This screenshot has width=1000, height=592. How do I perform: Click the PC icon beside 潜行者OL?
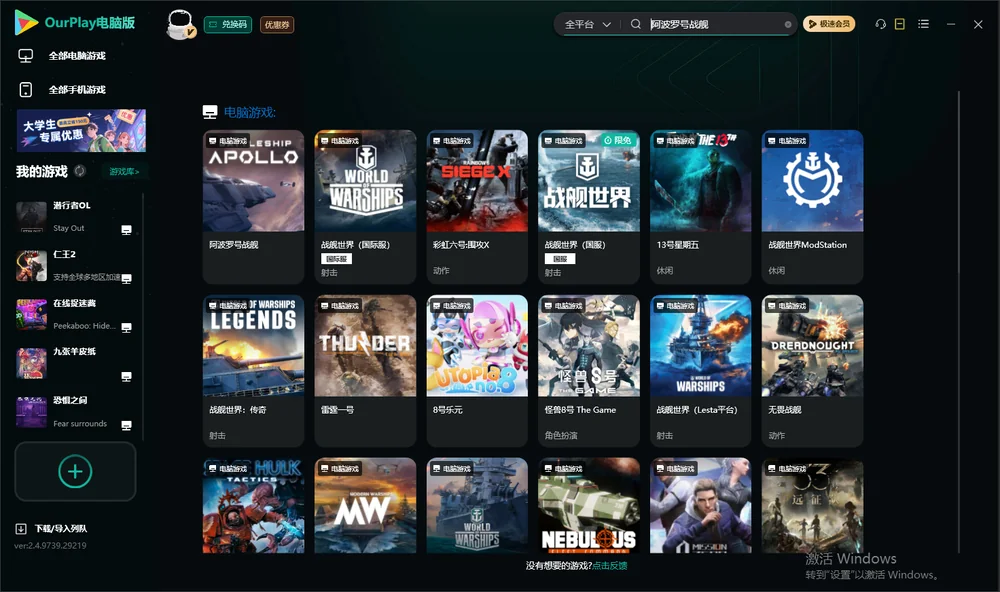pos(126,230)
